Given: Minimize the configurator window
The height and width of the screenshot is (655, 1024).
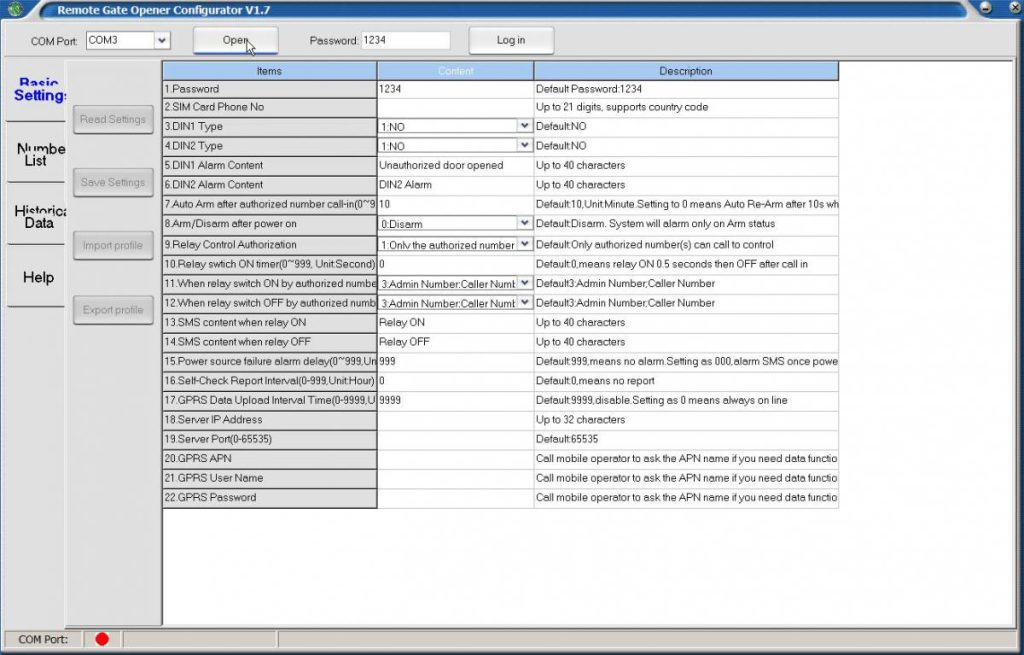Looking at the screenshot, I should point(986,9).
